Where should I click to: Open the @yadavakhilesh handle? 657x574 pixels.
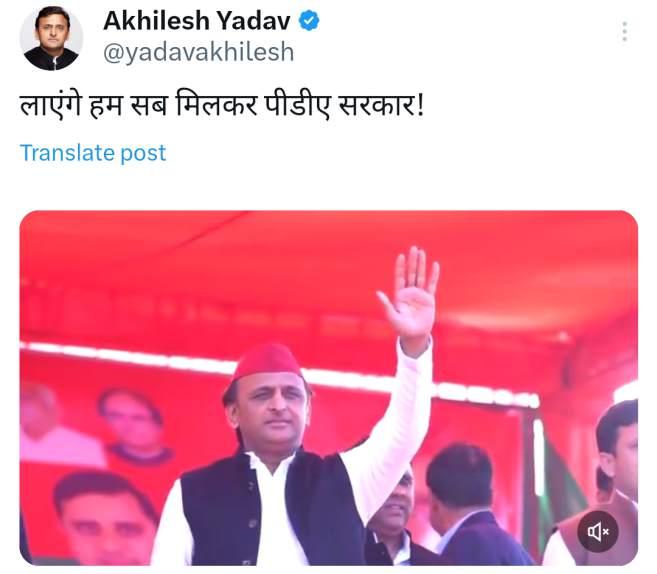199,52
